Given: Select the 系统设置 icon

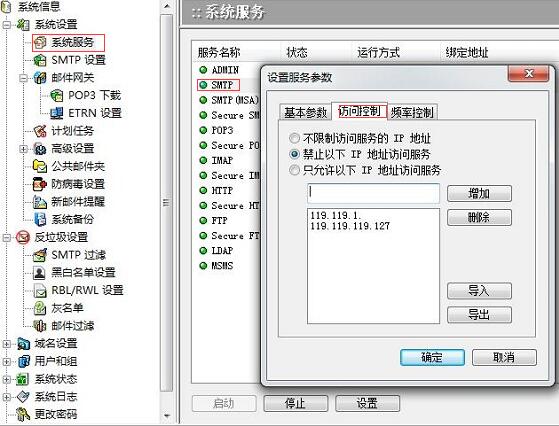Looking at the screenshot, I should tap(23, 25).
